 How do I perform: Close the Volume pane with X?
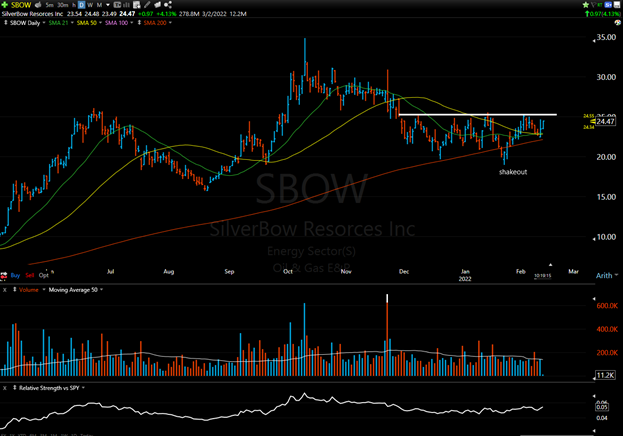pos(5,290)
